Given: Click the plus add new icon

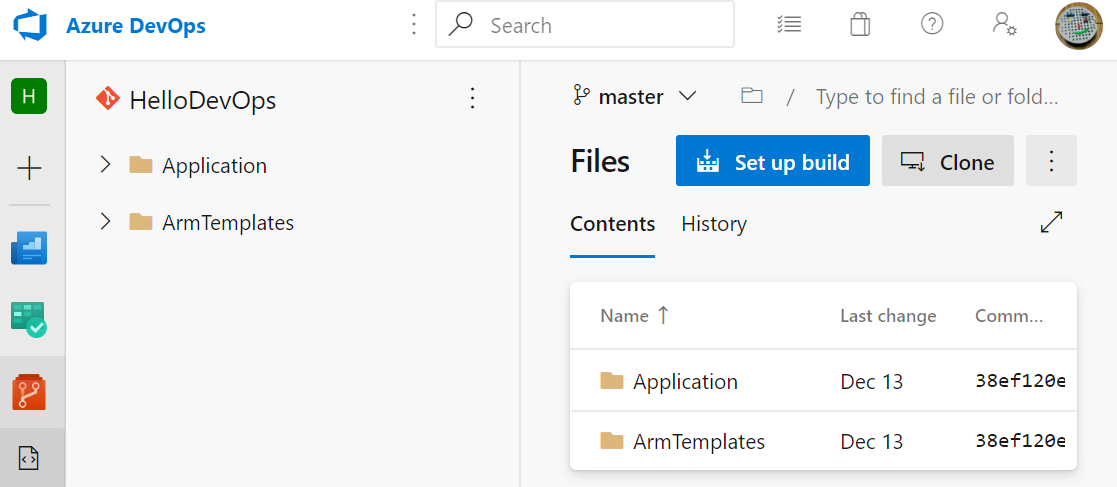Looking at the screenshot, I should [x=29, y=168].
